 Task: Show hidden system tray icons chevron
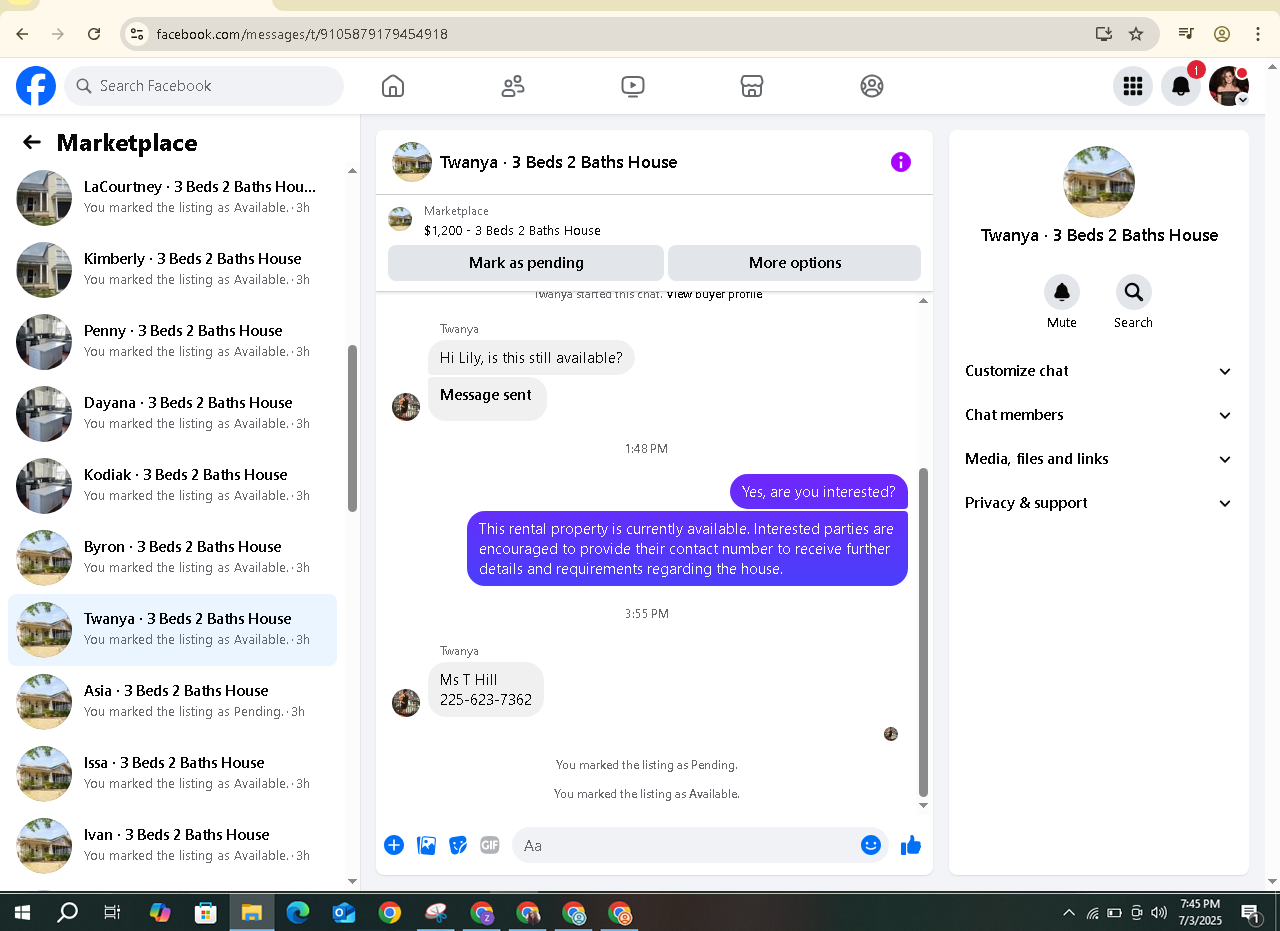click(x=1069, y=913)
